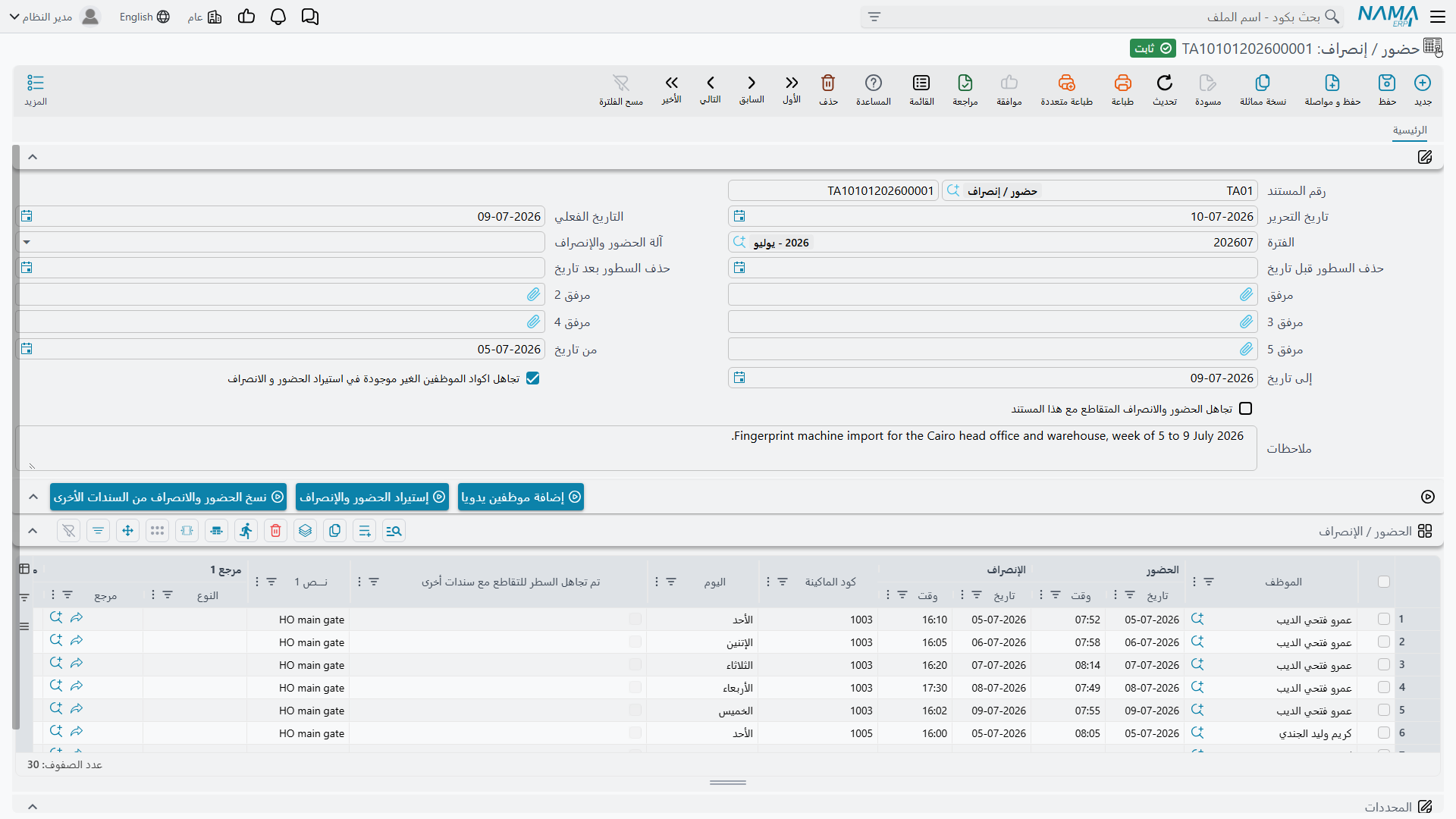Collapse the action buttons section chevron
Screen dimensions: 1456x819
click(33, 497)
